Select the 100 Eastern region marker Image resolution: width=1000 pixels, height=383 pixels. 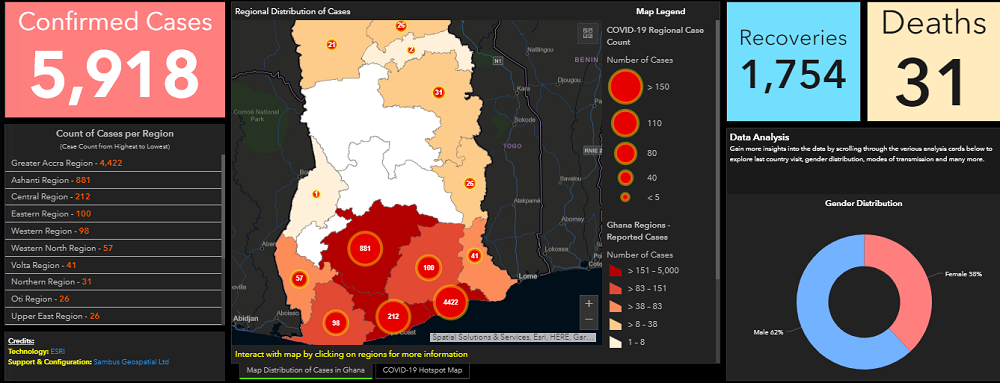point(429,268)
